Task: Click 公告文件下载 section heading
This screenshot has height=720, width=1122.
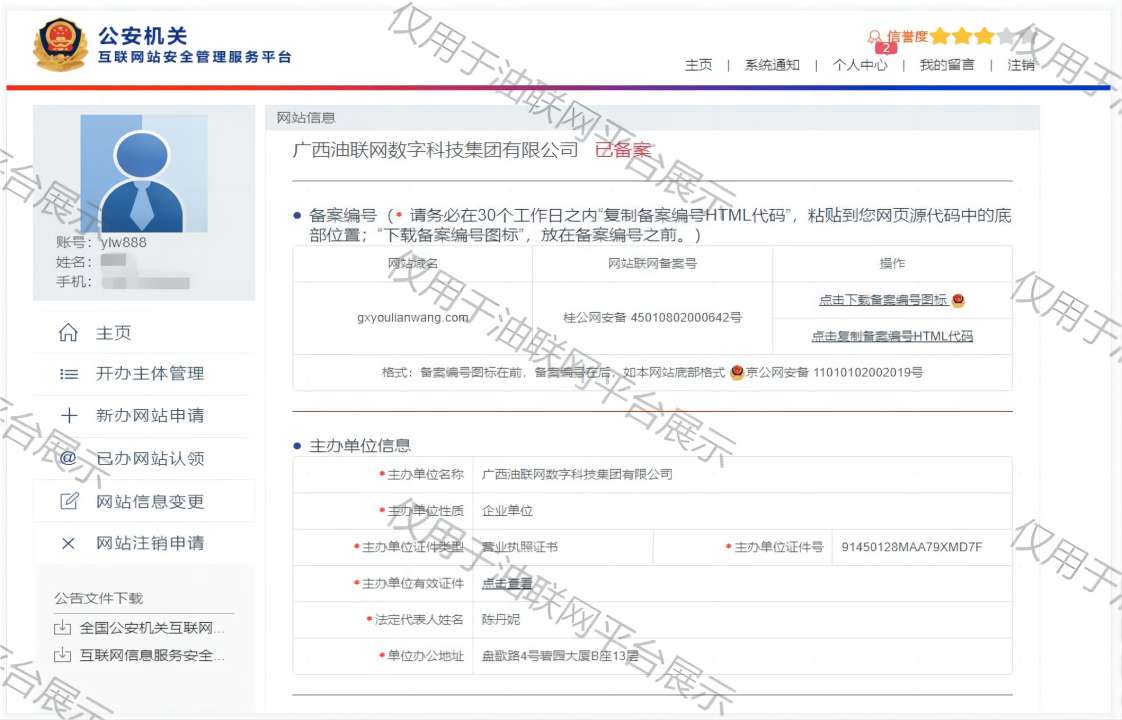Action: [x=99, y=598]
